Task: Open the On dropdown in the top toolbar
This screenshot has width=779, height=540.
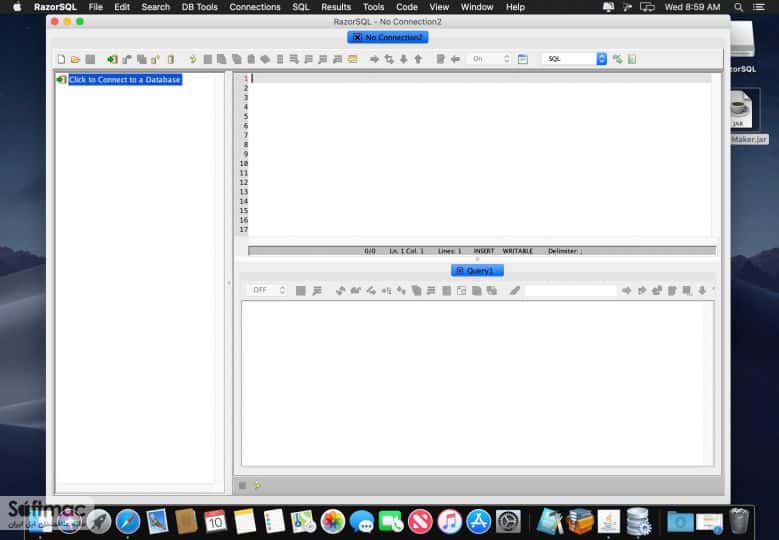Action: click(x=490, y=59)
